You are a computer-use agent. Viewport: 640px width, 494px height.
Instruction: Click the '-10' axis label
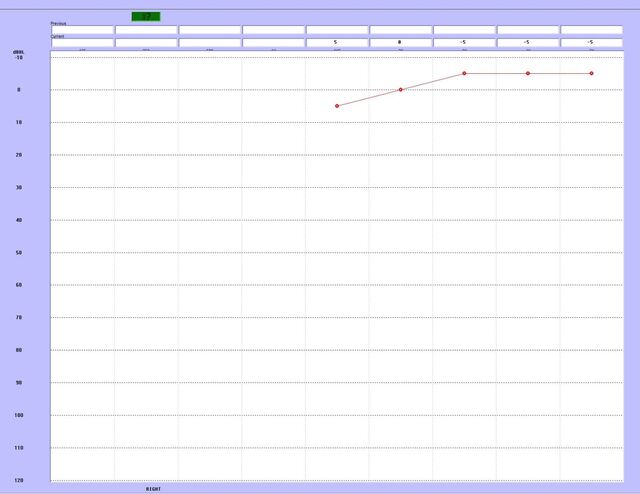[19, 58]
